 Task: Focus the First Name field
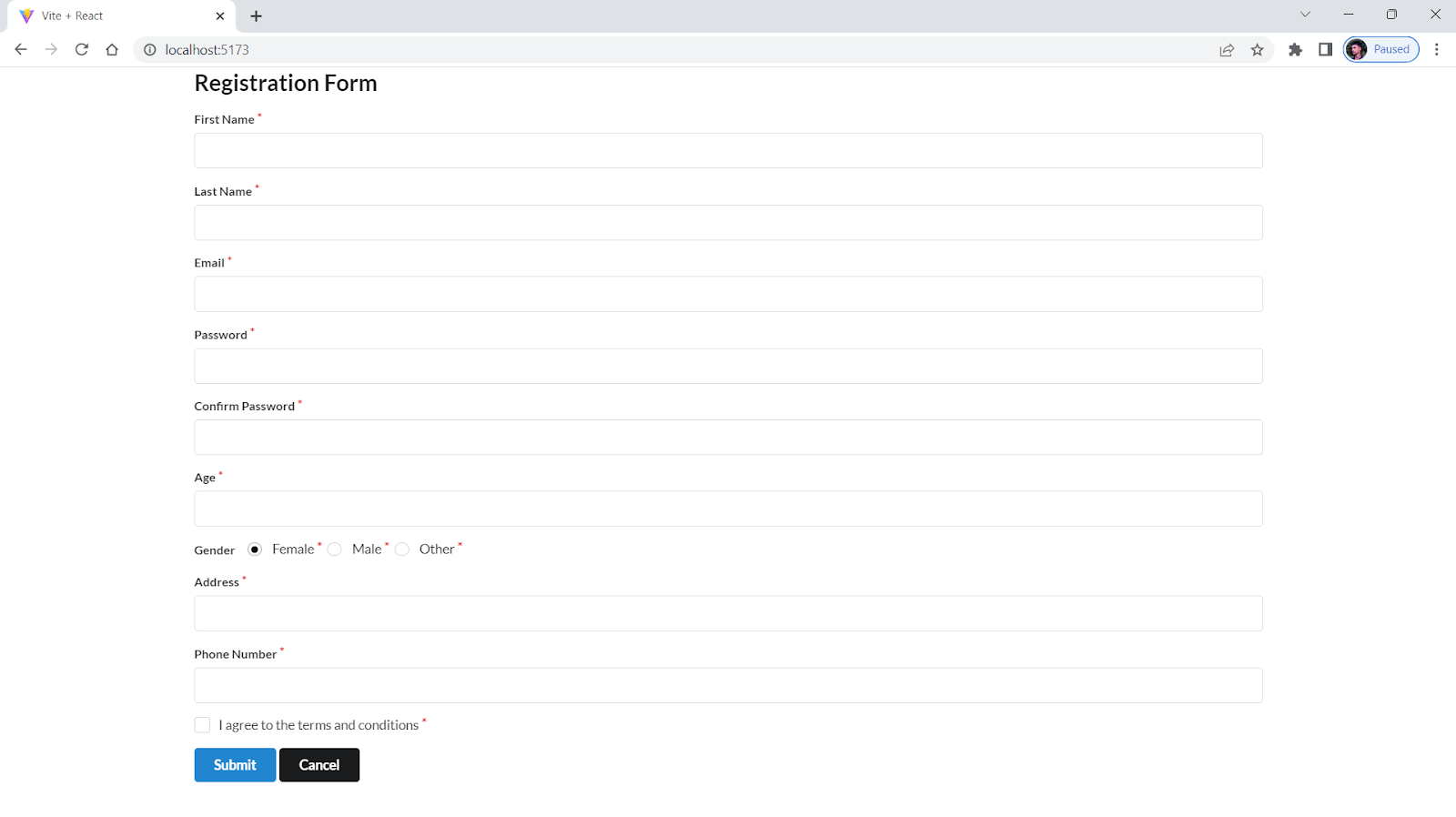pos(728,151)
